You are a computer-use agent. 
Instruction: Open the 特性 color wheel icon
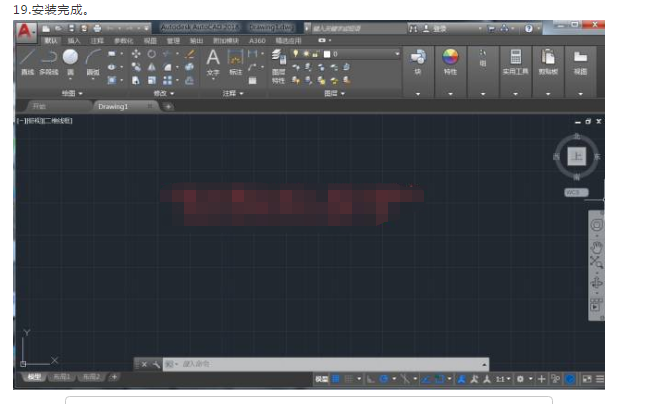(450, 57)
